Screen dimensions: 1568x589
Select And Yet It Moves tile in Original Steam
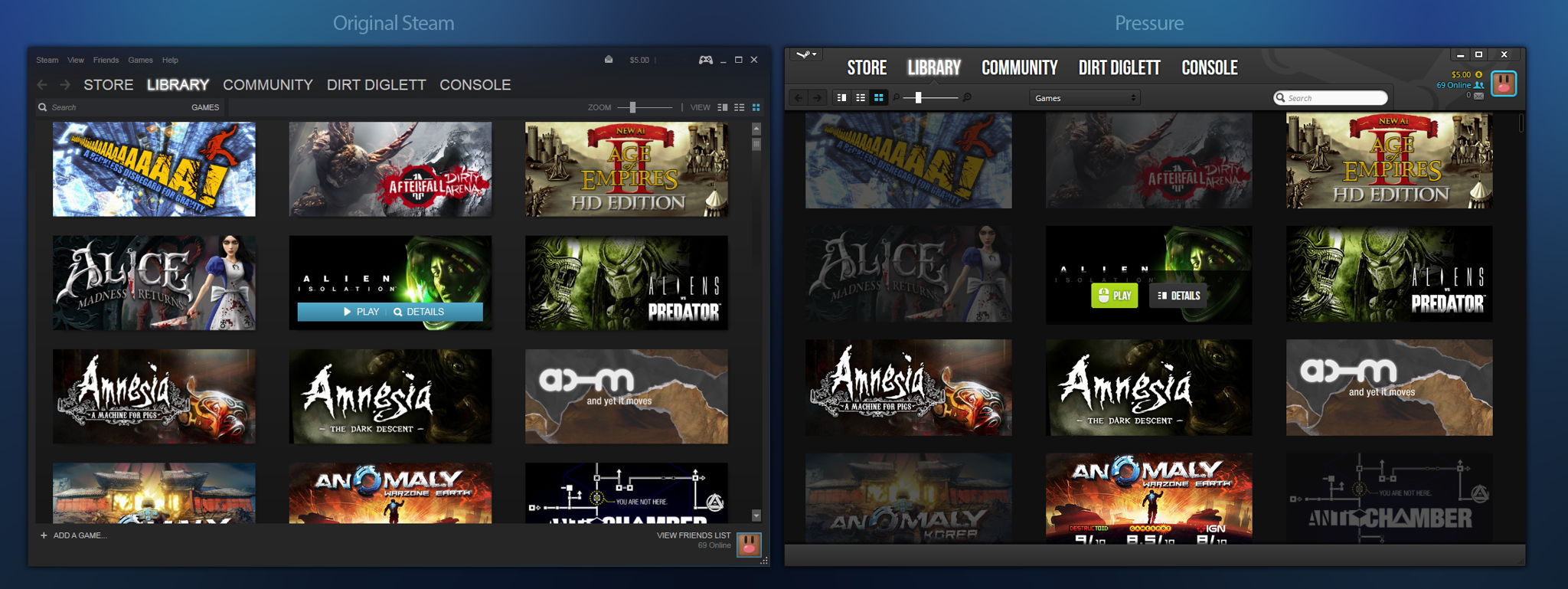(x=626, y=397)
